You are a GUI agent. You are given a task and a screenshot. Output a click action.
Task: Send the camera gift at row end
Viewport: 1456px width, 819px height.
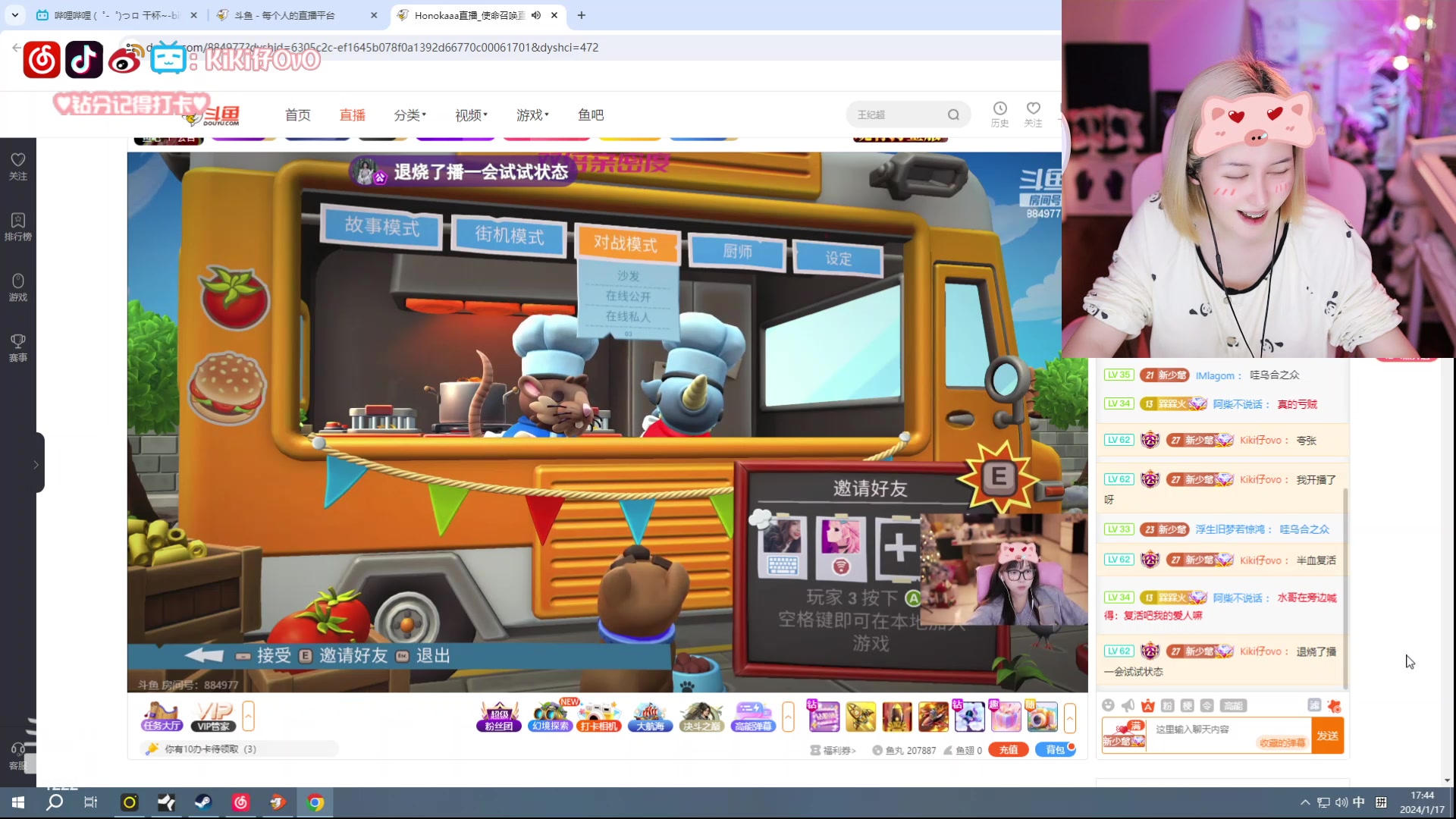[x=1042, y=717]
